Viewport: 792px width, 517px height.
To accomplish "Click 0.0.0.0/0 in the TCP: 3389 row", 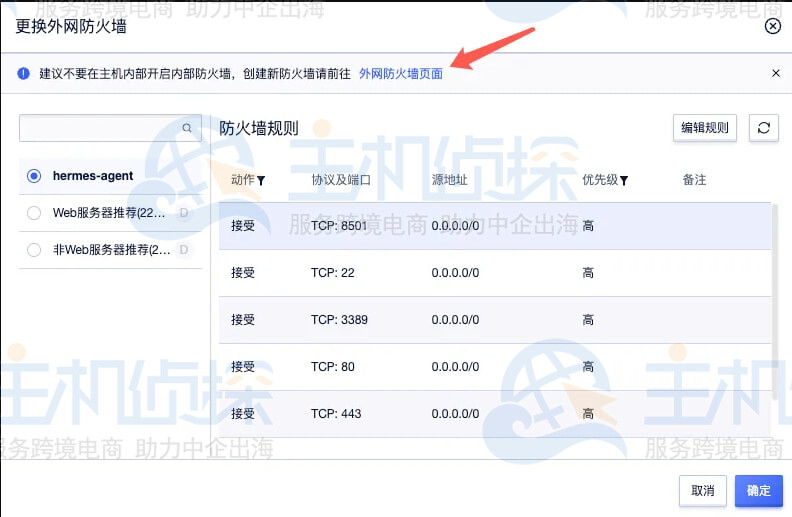I will coord(455,320).
